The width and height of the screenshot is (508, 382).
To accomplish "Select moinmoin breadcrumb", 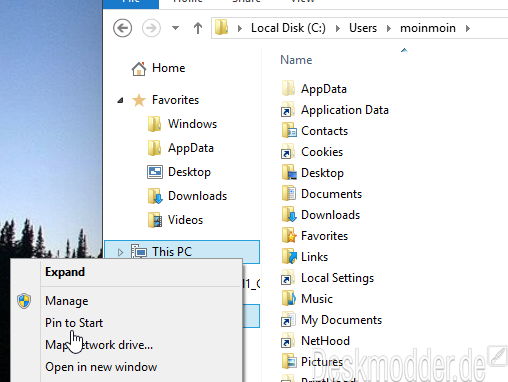I will 428,28.
